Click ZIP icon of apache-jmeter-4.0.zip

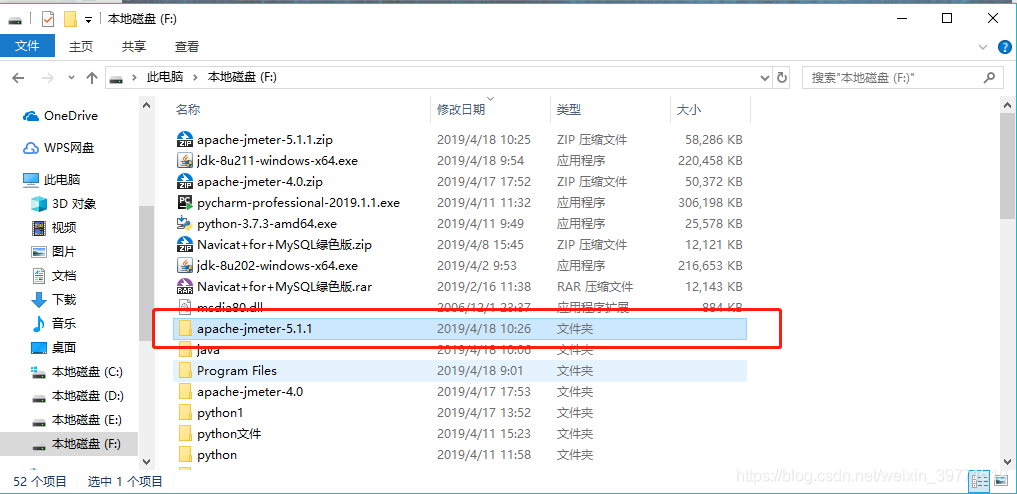tap(185, 182)
